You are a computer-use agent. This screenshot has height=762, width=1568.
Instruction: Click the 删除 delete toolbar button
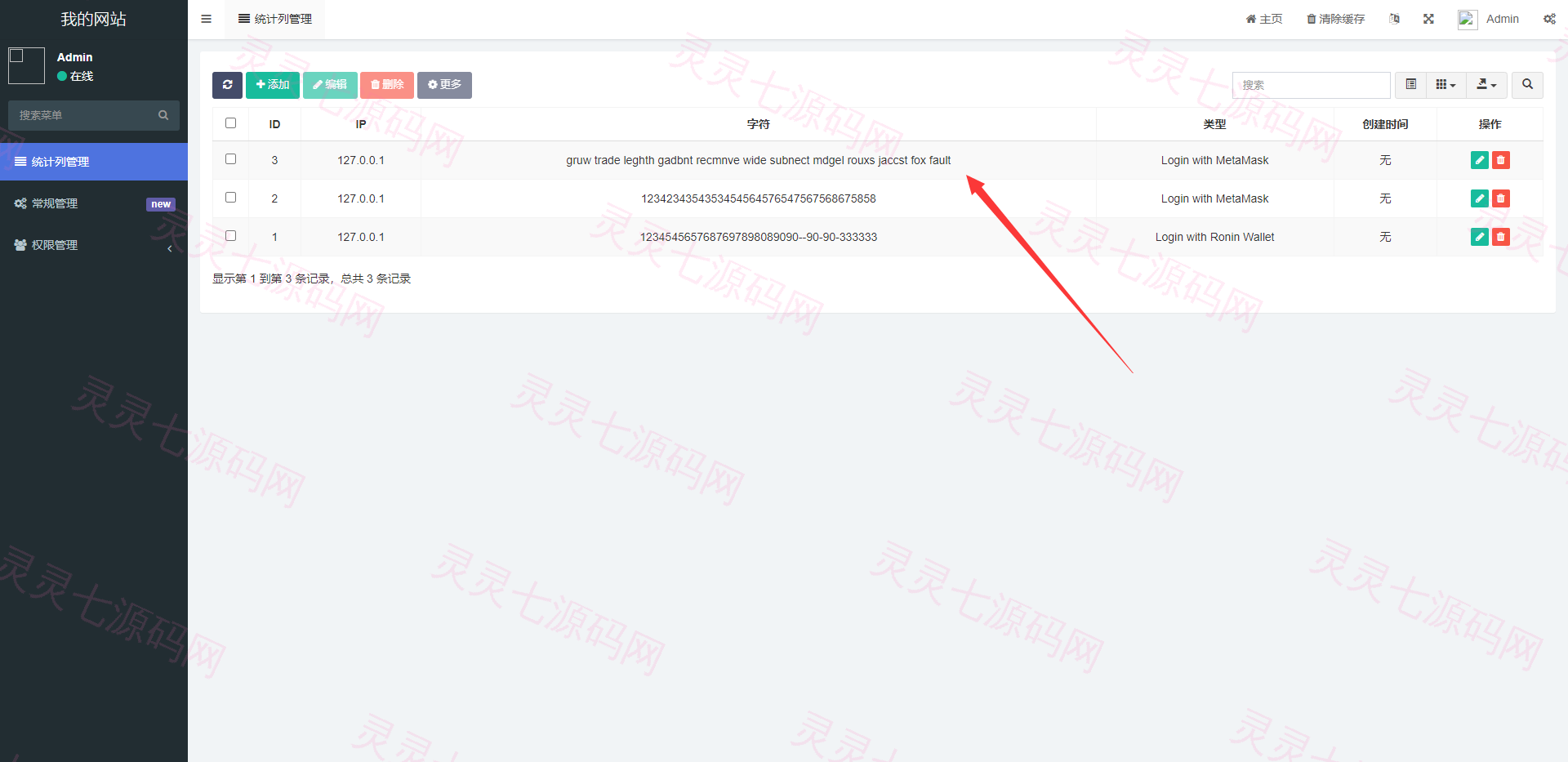click(x=387, y=85)
